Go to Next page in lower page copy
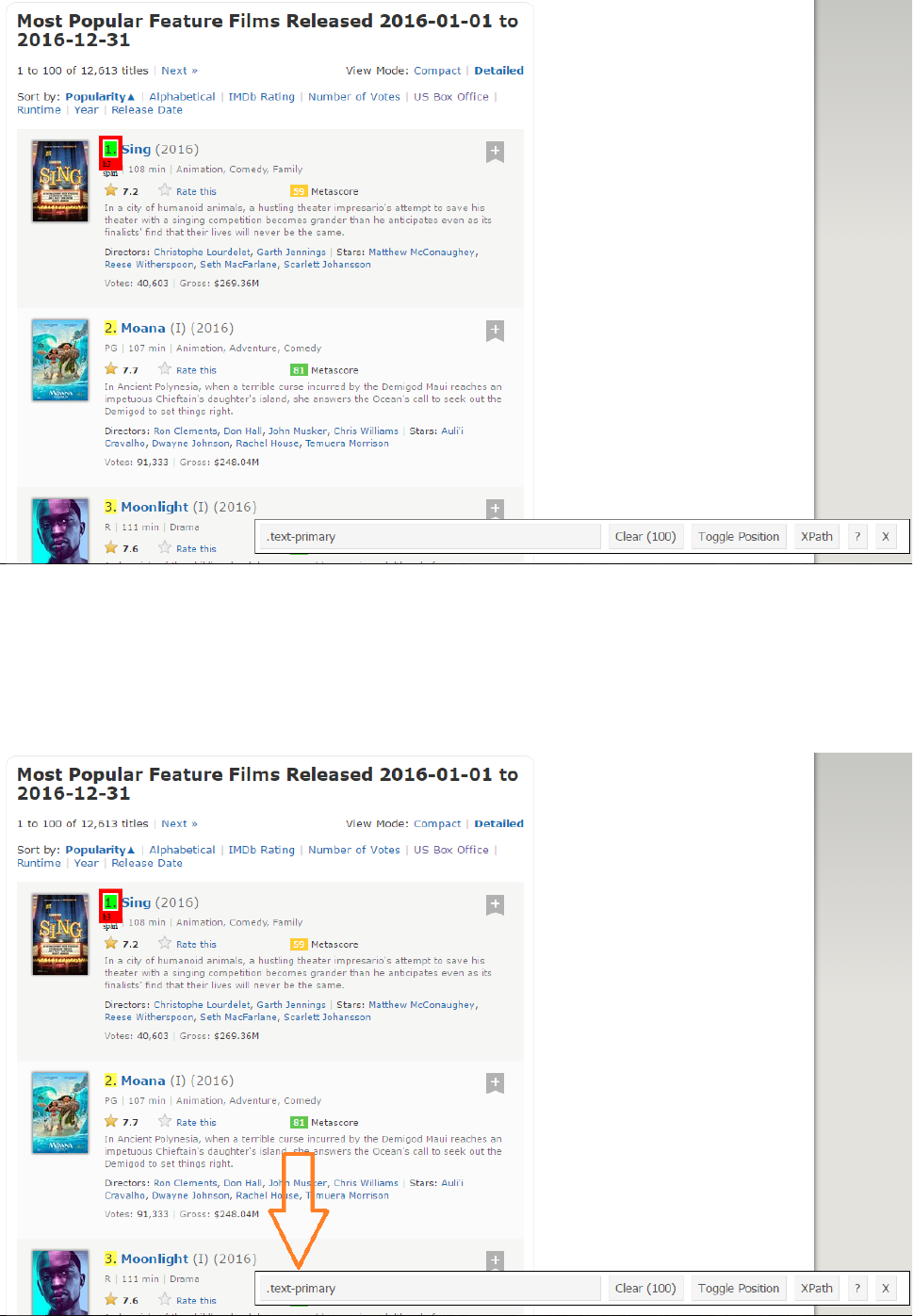913x1316 pixels. point(179,823)
